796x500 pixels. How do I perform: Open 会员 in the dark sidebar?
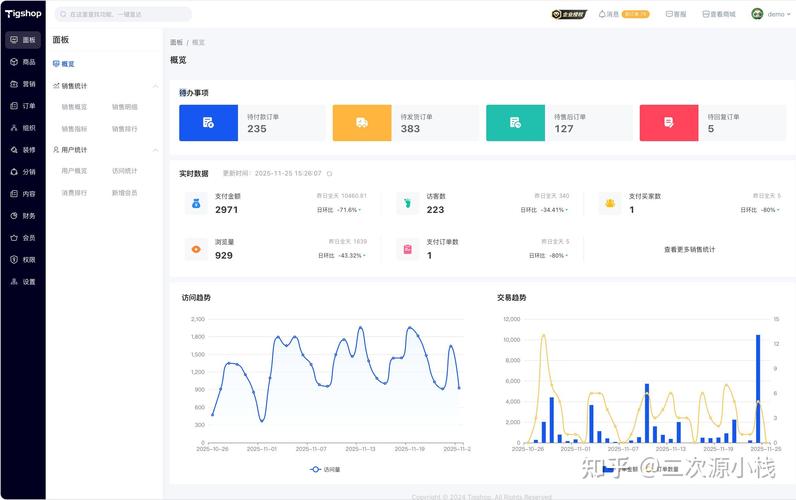pos(23,238)
